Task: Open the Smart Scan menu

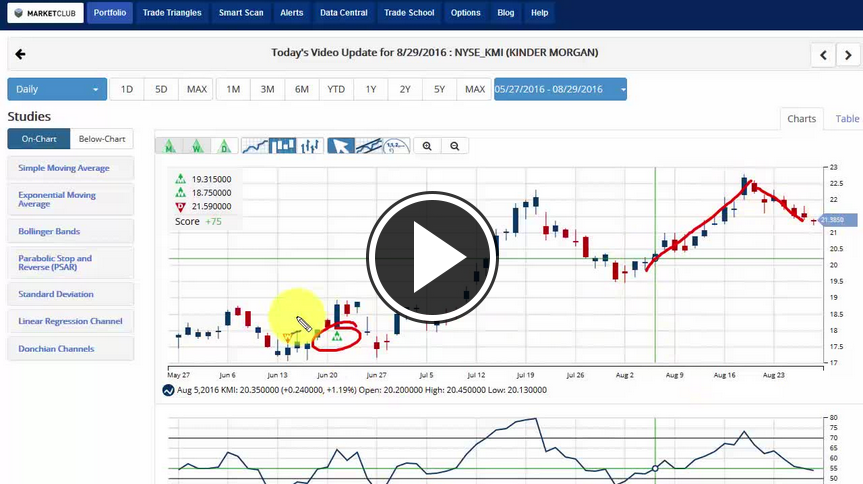Action: [x=241, y=13]
